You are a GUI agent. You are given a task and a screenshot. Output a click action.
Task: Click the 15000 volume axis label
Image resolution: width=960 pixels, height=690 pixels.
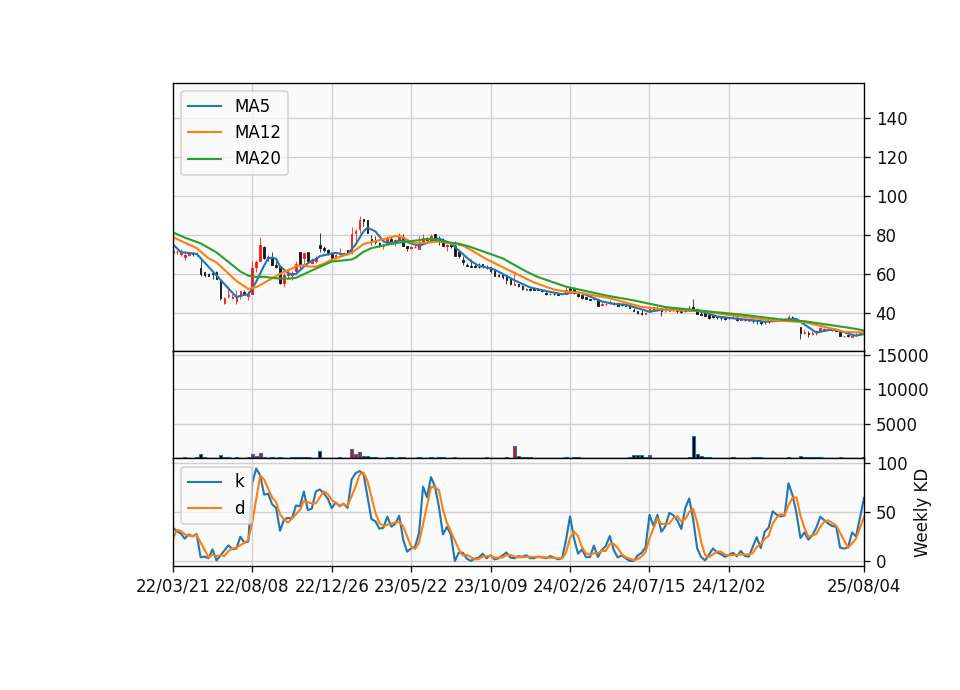[902, 356]
